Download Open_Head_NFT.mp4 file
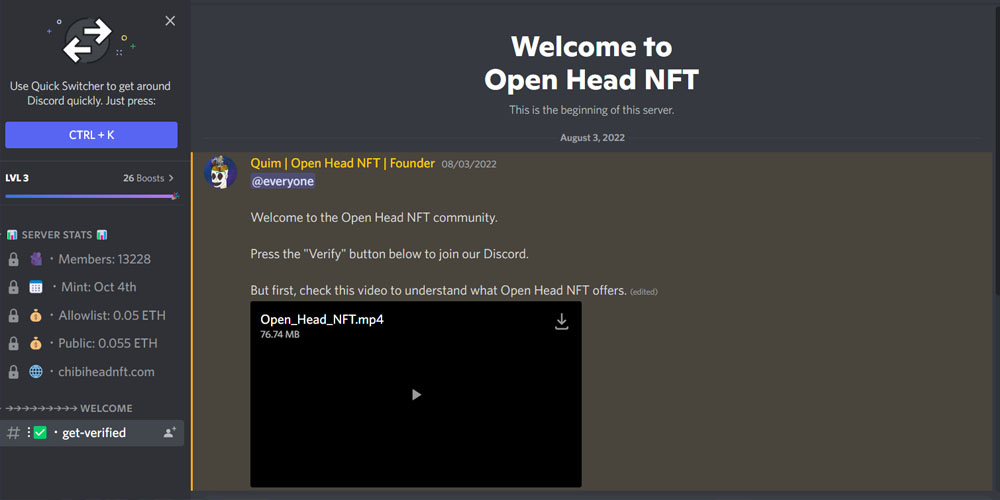The image size is (1000, 500). pyautogui.click(x=561, y=321)
